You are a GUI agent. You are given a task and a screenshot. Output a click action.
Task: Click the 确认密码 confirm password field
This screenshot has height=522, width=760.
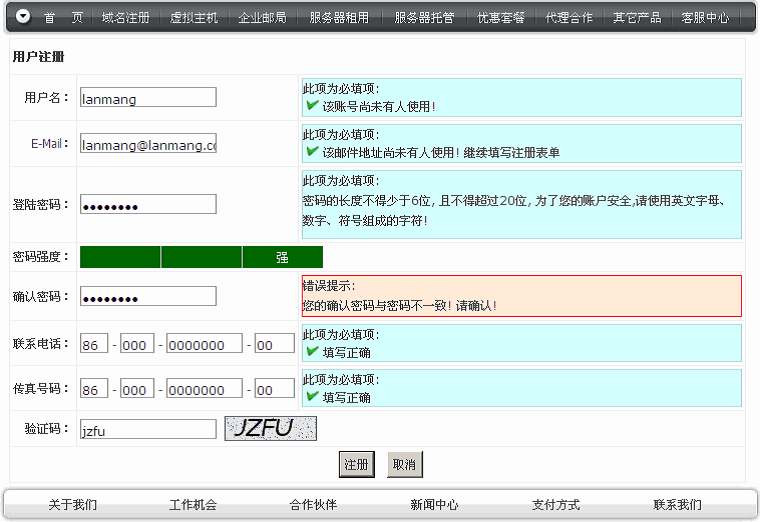pyautogui.click(x=148, y=296)
